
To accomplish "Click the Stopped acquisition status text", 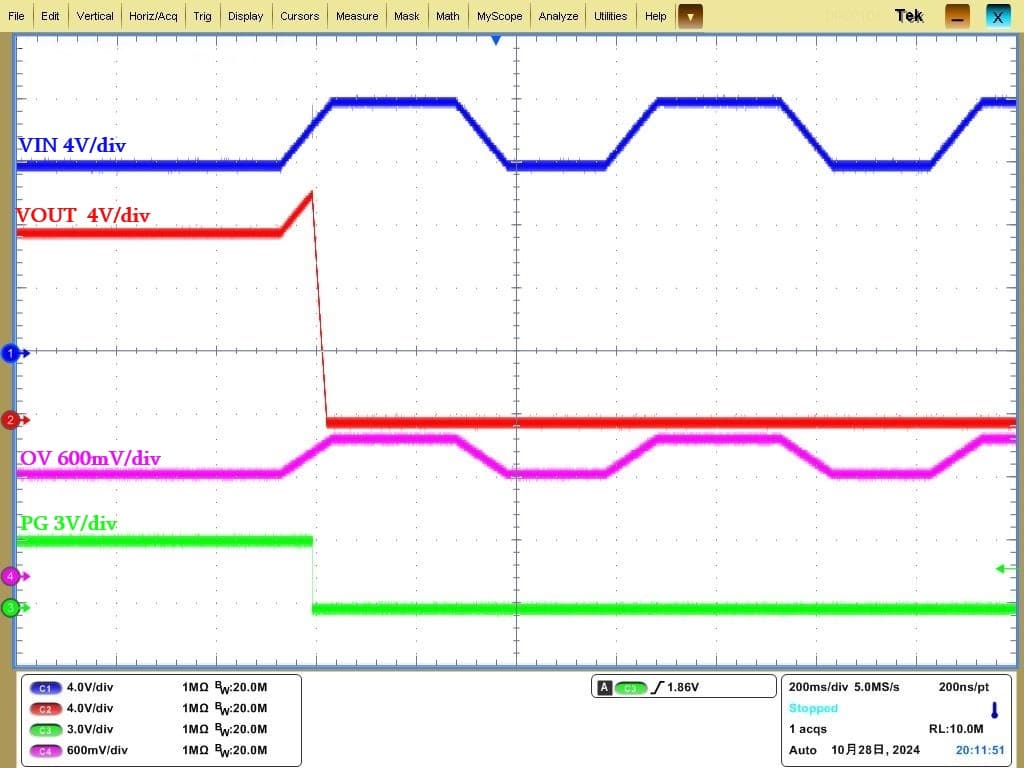I will 813,709.
